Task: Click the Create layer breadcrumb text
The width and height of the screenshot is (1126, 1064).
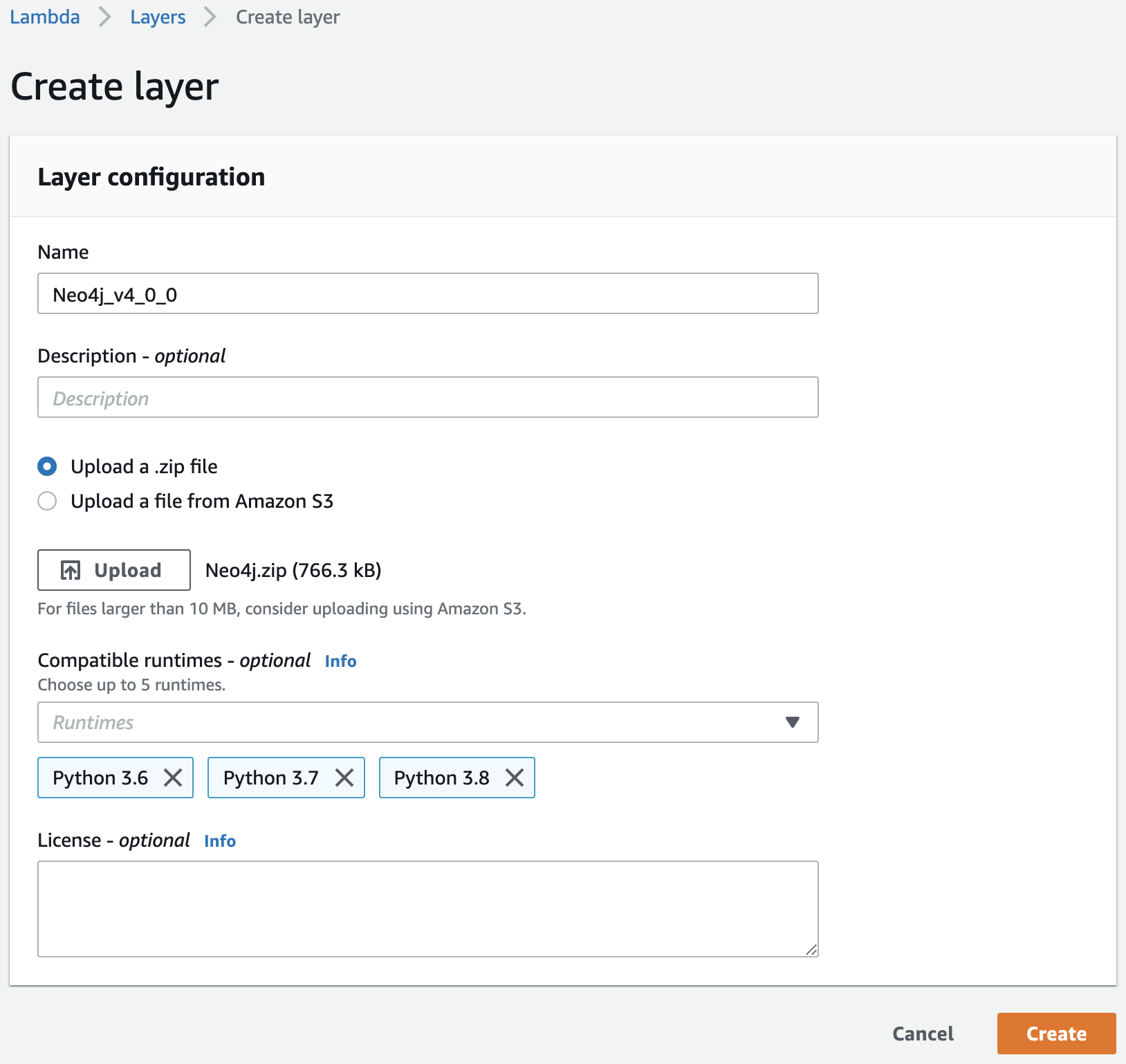Action: click(x=288, y=17)
